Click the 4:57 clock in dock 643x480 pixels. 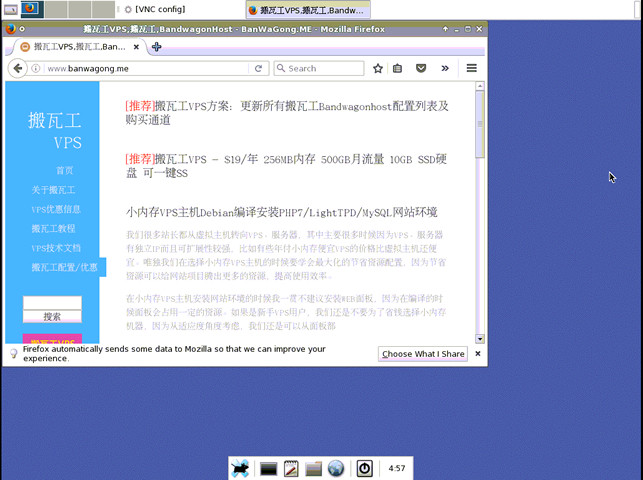(x=397, y=468)
